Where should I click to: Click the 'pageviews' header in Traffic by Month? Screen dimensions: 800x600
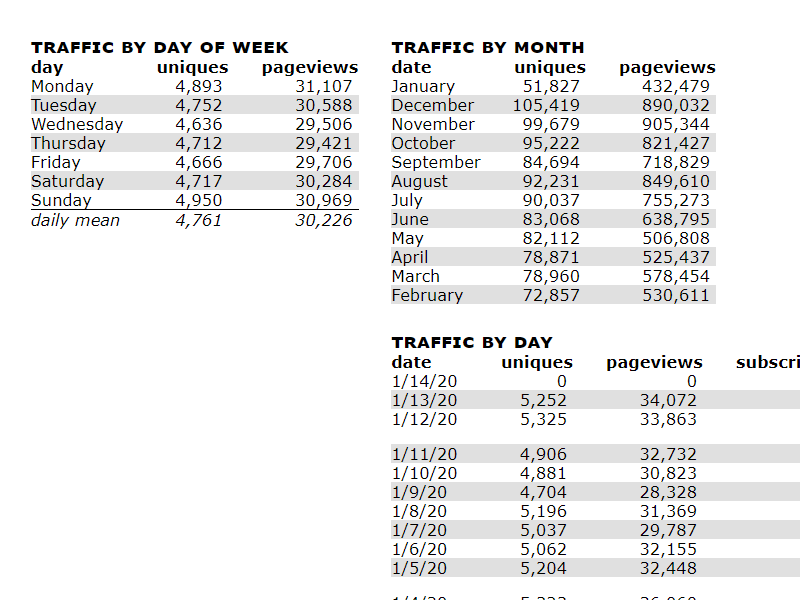pyautogui.click(x=667, y=67)
